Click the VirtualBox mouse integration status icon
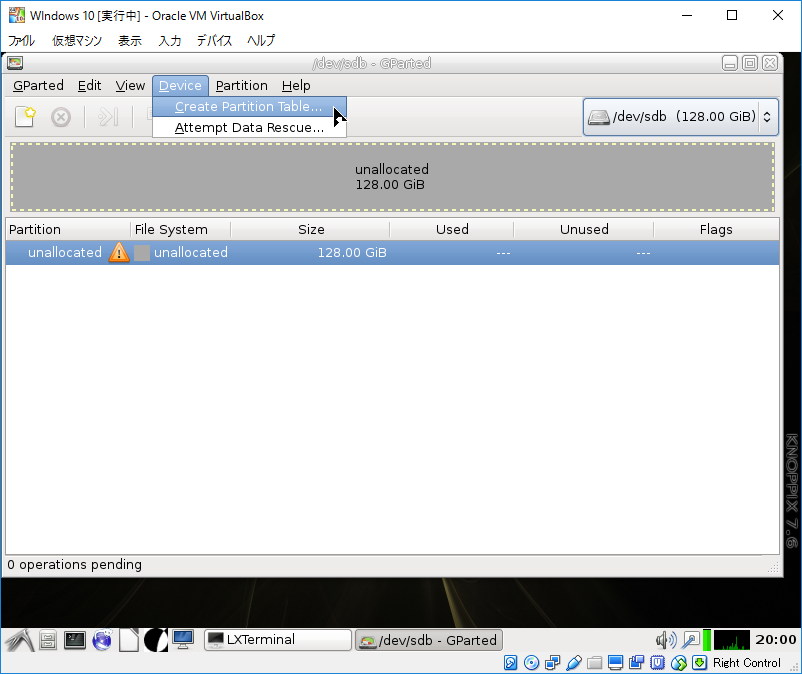This screenshot has height=674, width=802. 679,663
